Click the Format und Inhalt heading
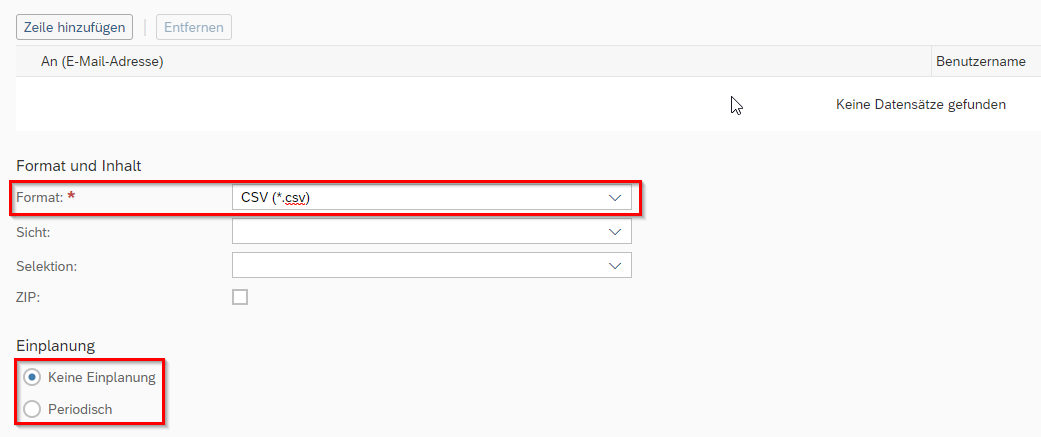This screenshot has width=1041, height=437. [x=78, y=165]
